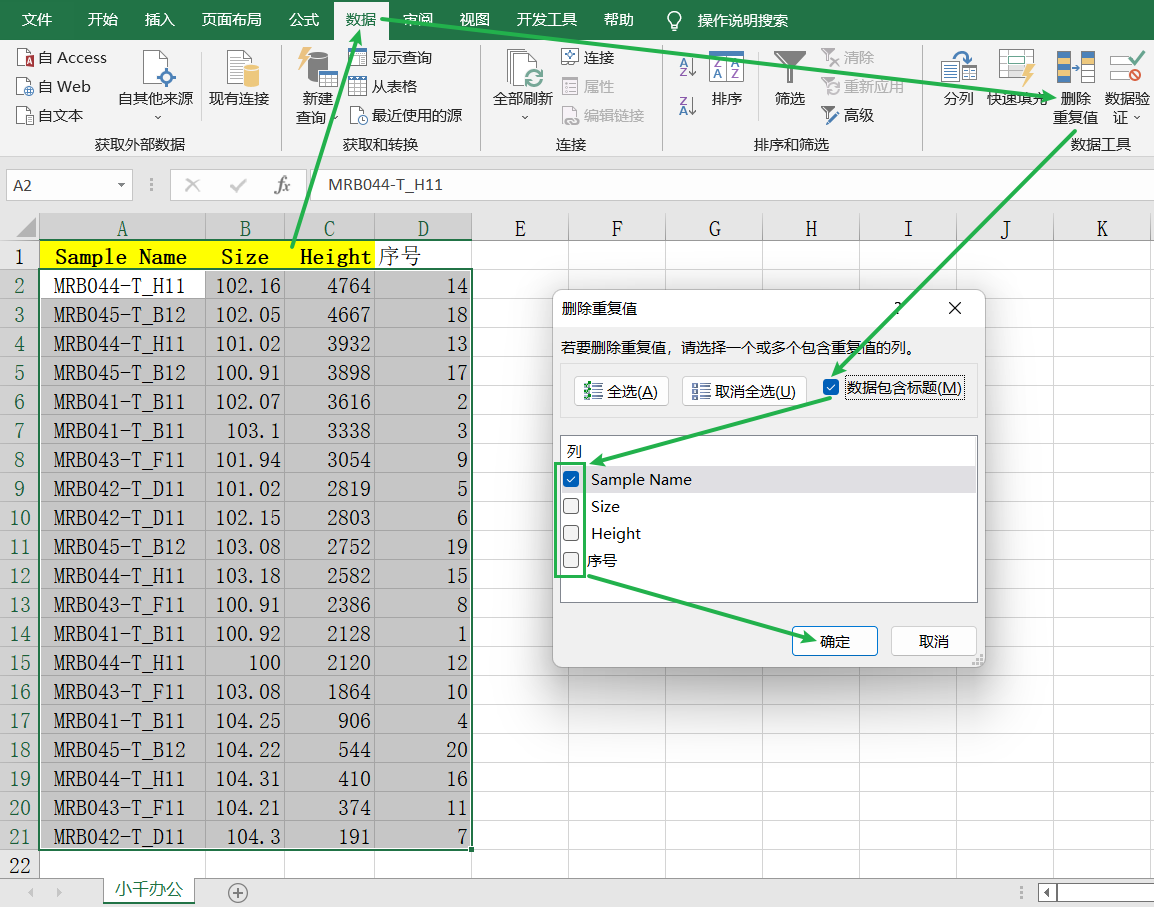
Task: Check the Size column checkbox
Action: [571, 507]
